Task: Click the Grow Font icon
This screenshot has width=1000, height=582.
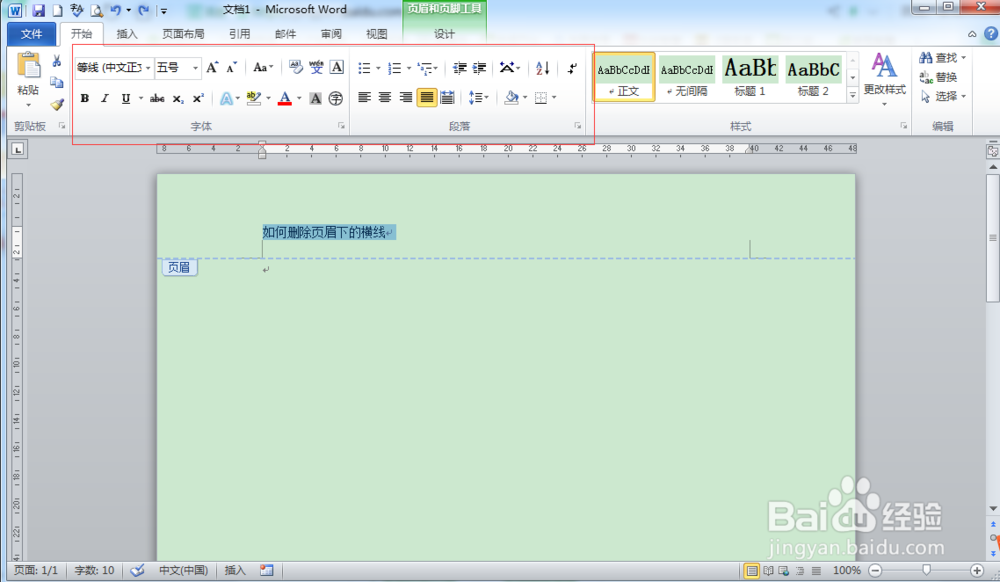Action: [x=212, y=67]
